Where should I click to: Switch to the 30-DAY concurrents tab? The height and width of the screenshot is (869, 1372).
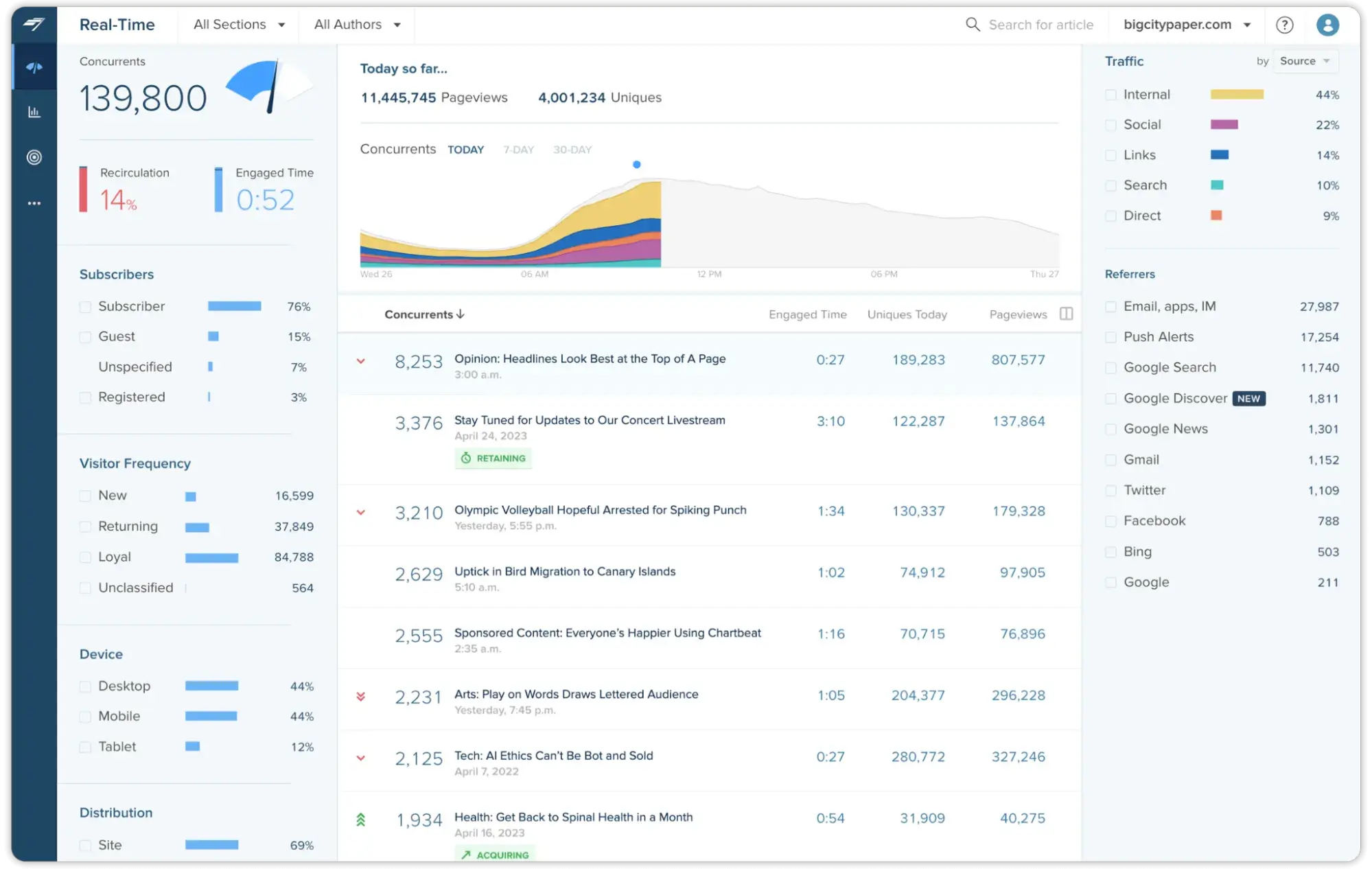coord(571,149)
